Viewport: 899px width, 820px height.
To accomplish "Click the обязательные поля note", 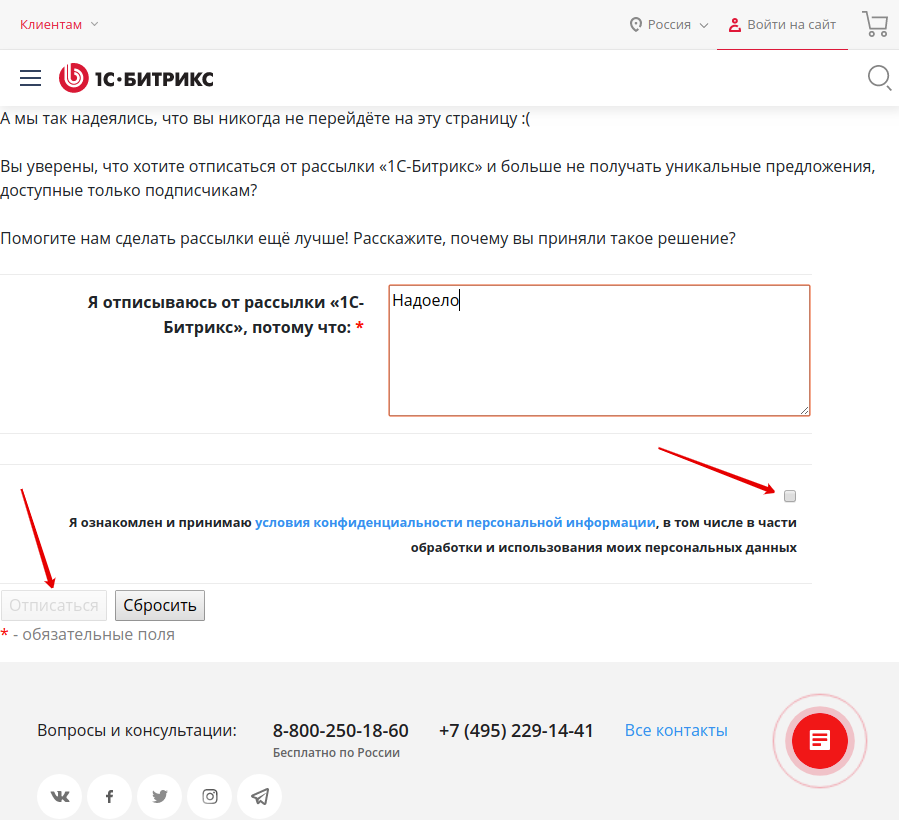I will pyautogui.click(x=88, y=635).
